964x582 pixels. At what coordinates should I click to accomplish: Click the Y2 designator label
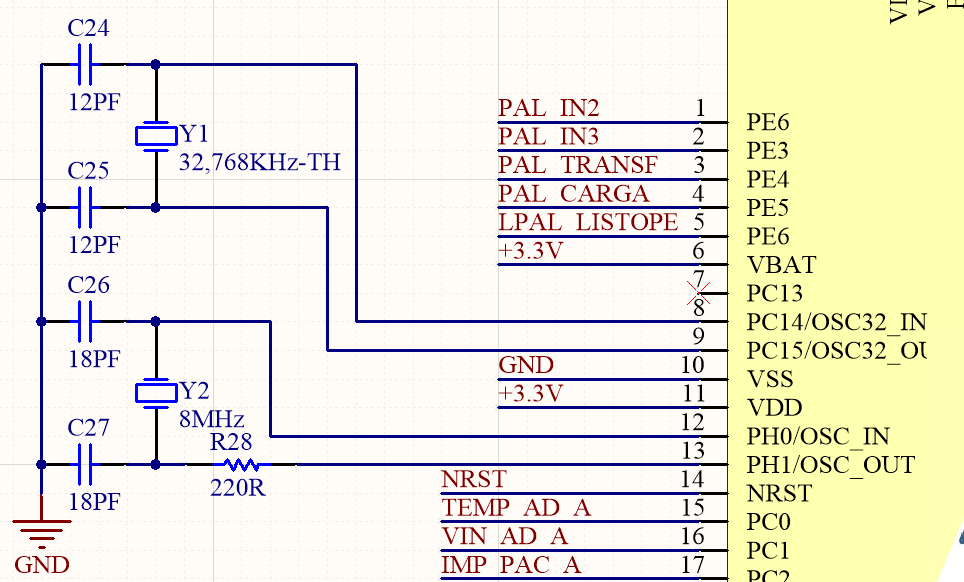point(194,391)
